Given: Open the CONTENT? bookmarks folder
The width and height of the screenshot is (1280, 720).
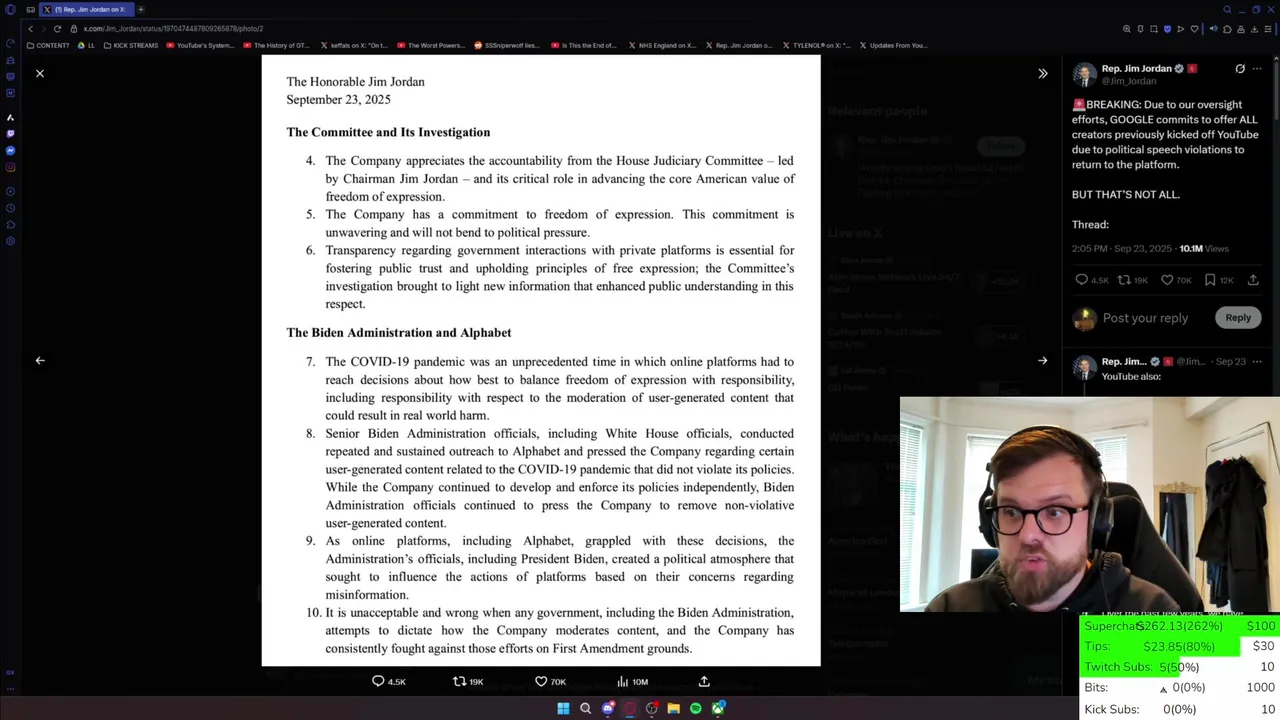Looking at the screenshot, I should [x=48, y=45].
